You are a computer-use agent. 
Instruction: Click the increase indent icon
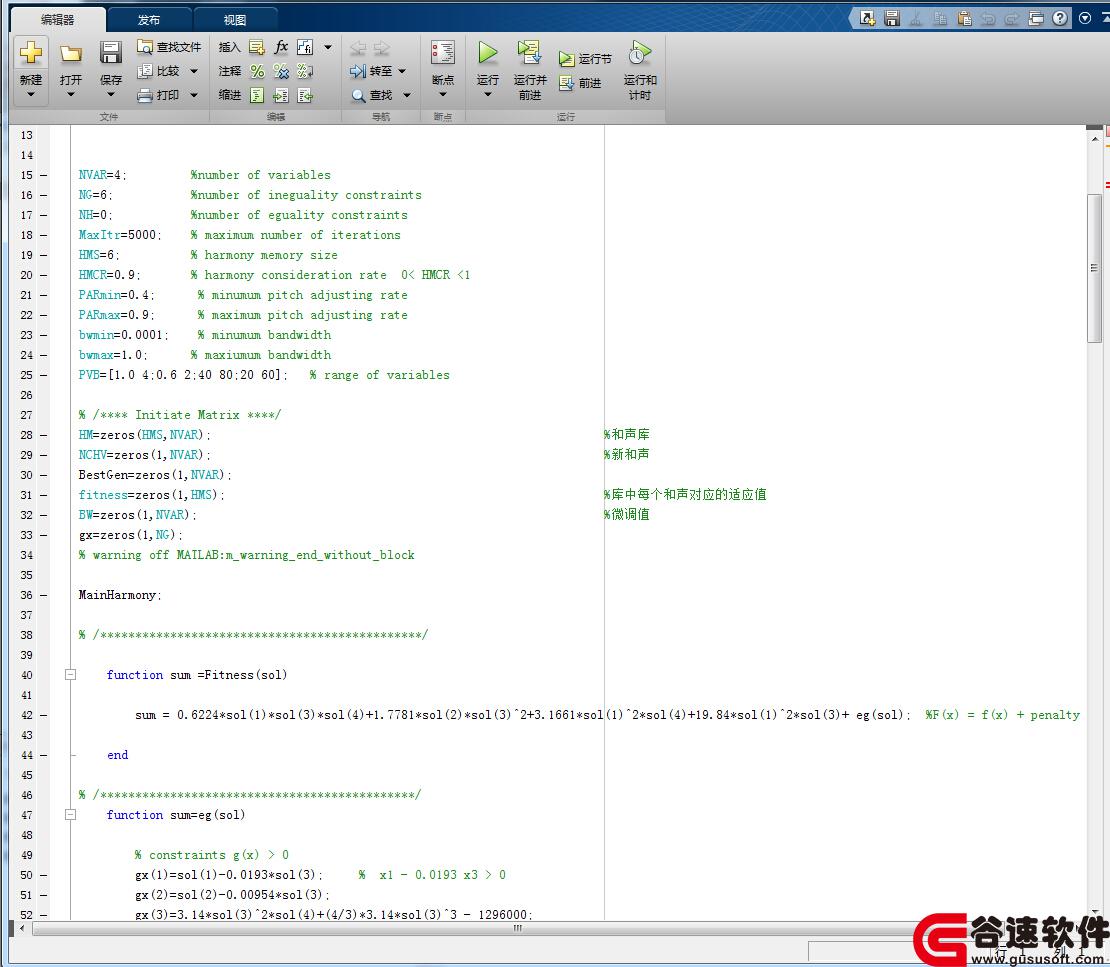(x=281, y=95)
